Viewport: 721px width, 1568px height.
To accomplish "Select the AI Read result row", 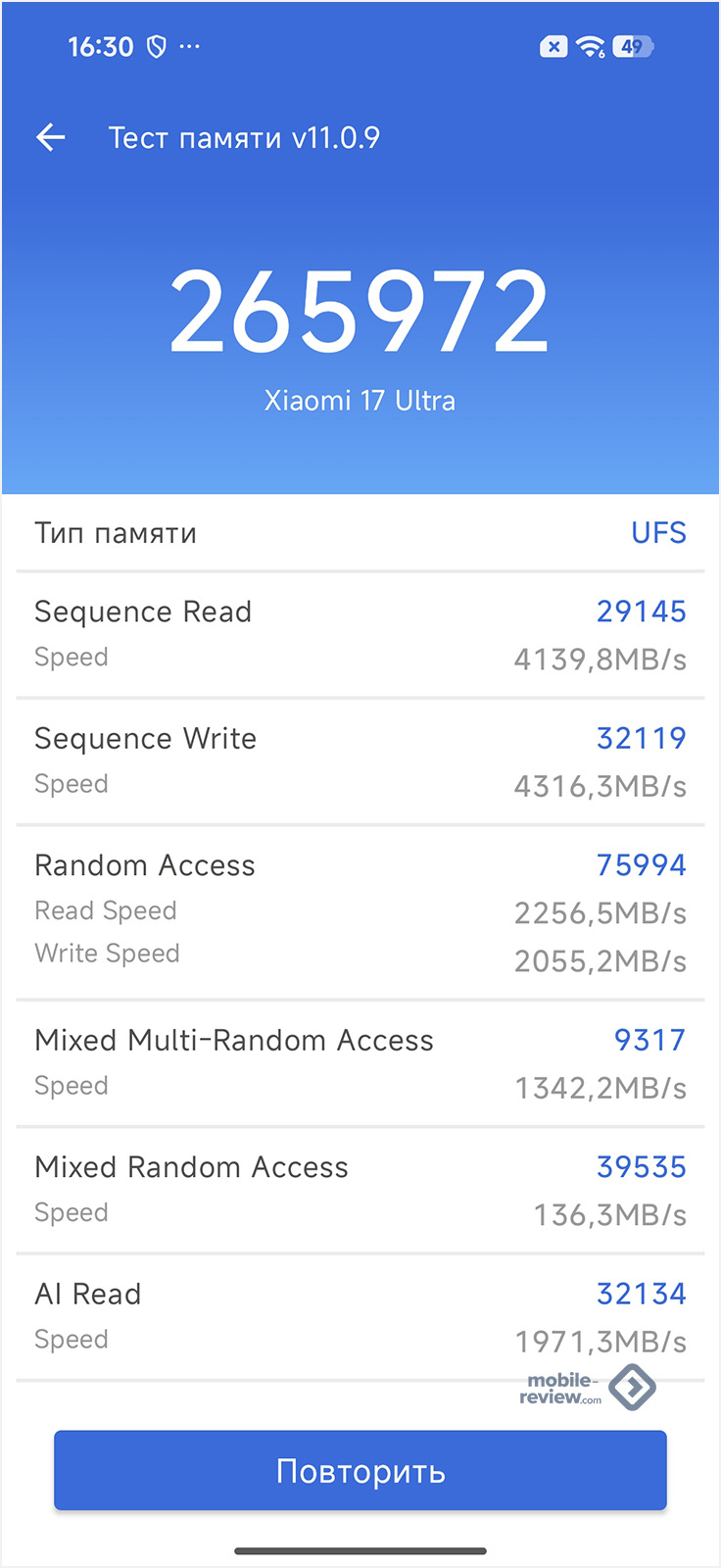I will [x=360, y=1316].
